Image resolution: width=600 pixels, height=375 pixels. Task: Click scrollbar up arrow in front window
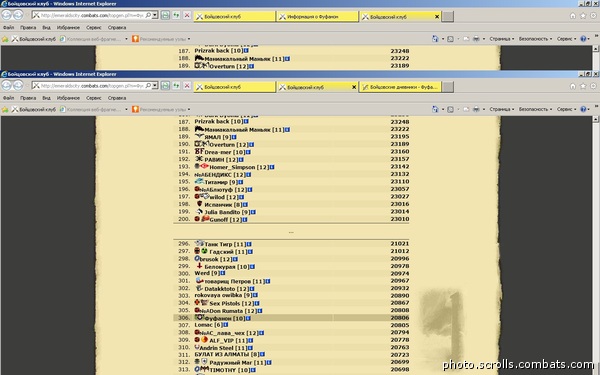coord(595,119)
